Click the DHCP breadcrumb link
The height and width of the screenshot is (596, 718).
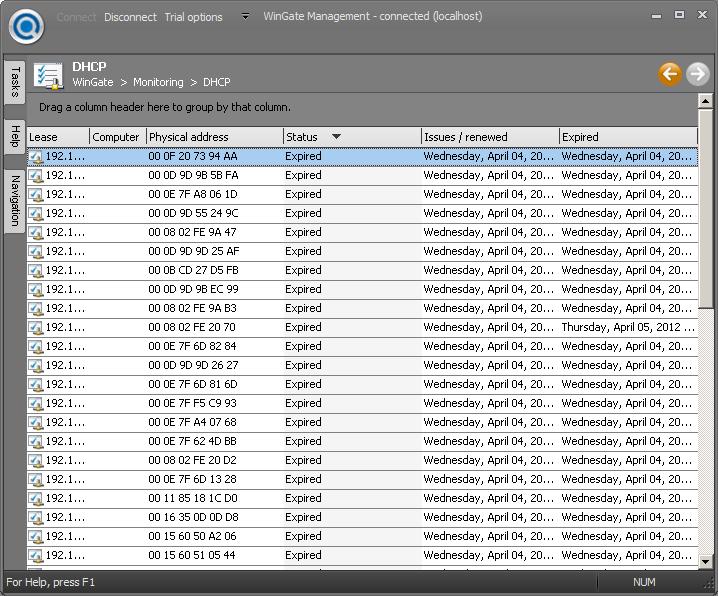pyautogui.click(x=217, y=82)
